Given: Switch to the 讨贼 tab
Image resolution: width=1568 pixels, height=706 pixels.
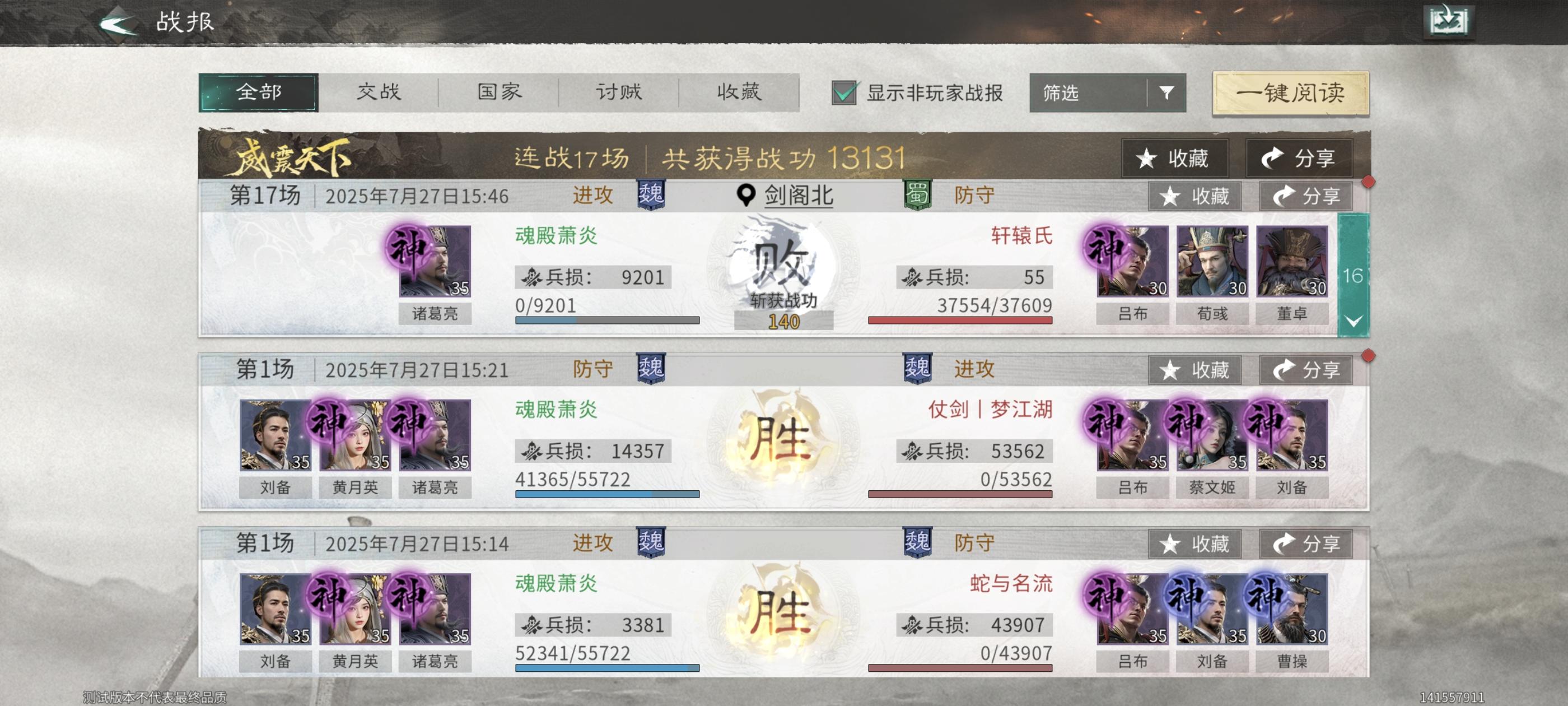Looking at the screenshot, I should point(618,92).
